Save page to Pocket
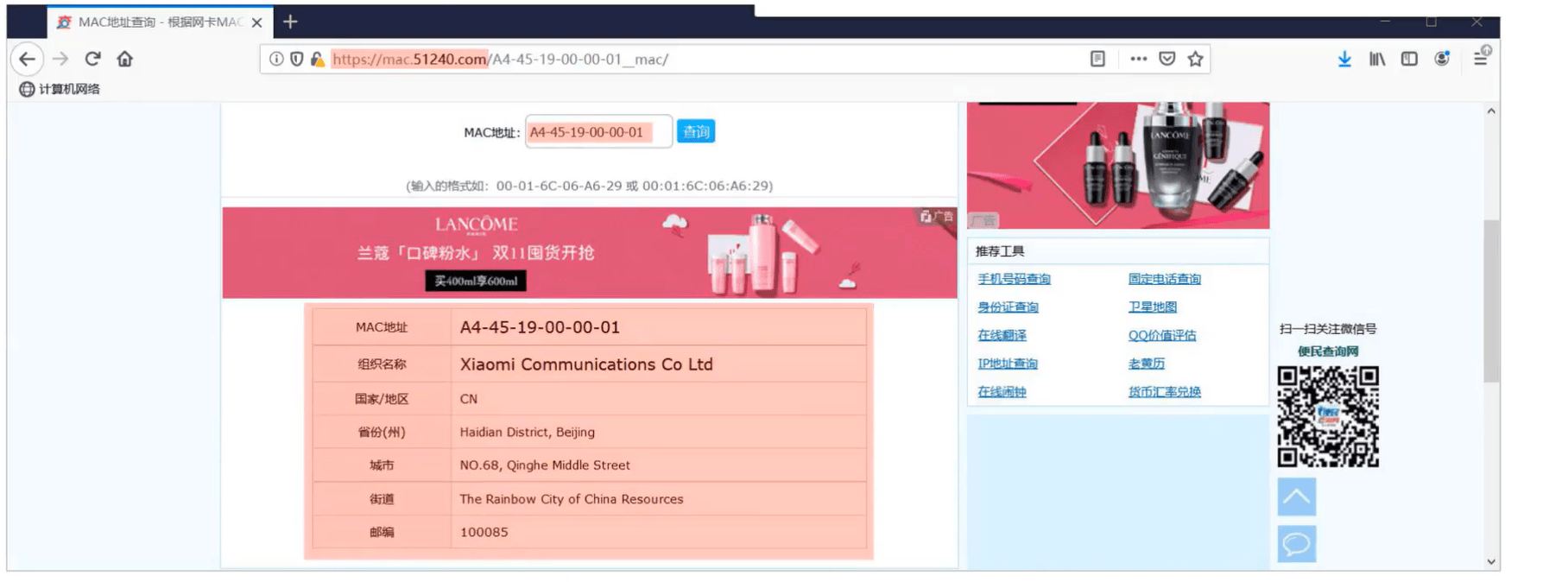The width and height of the screenshot is (1568, 582). click(1167, 60)
